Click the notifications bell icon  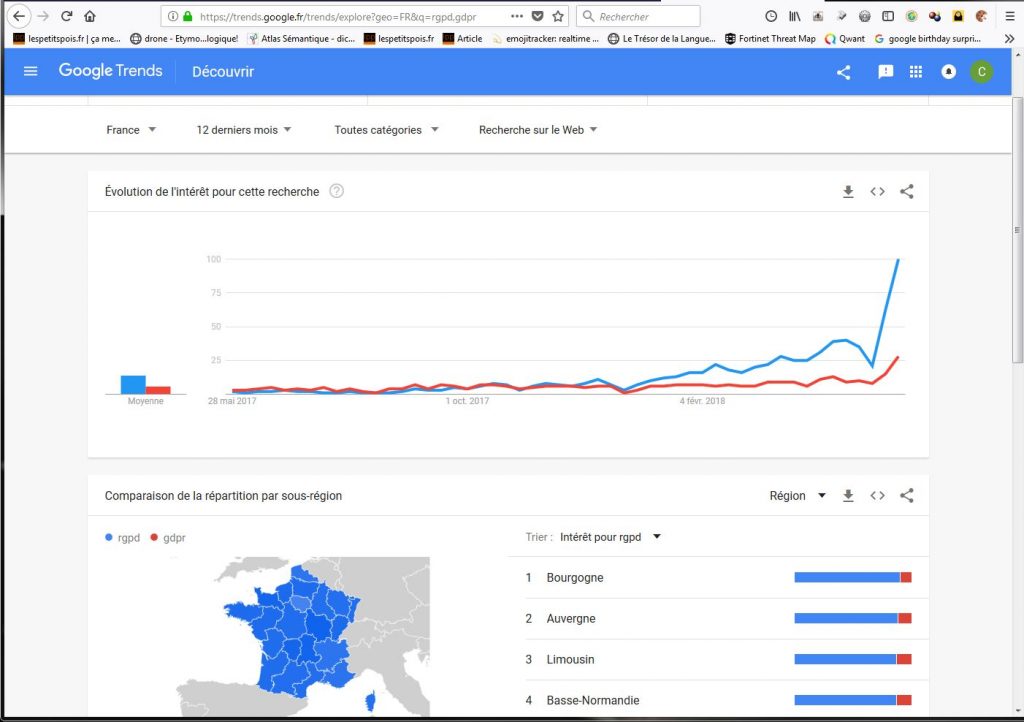[948, 72]
